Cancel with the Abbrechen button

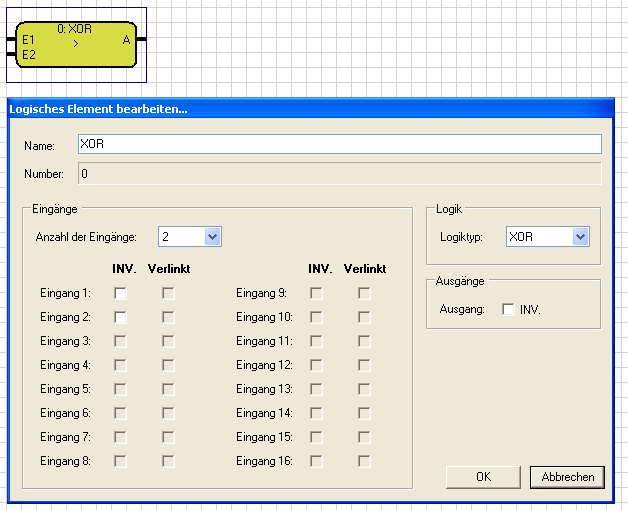(568, 477)
